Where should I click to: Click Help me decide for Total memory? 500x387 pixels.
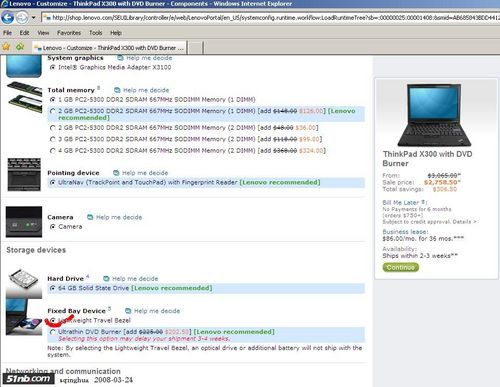point(146,90)
